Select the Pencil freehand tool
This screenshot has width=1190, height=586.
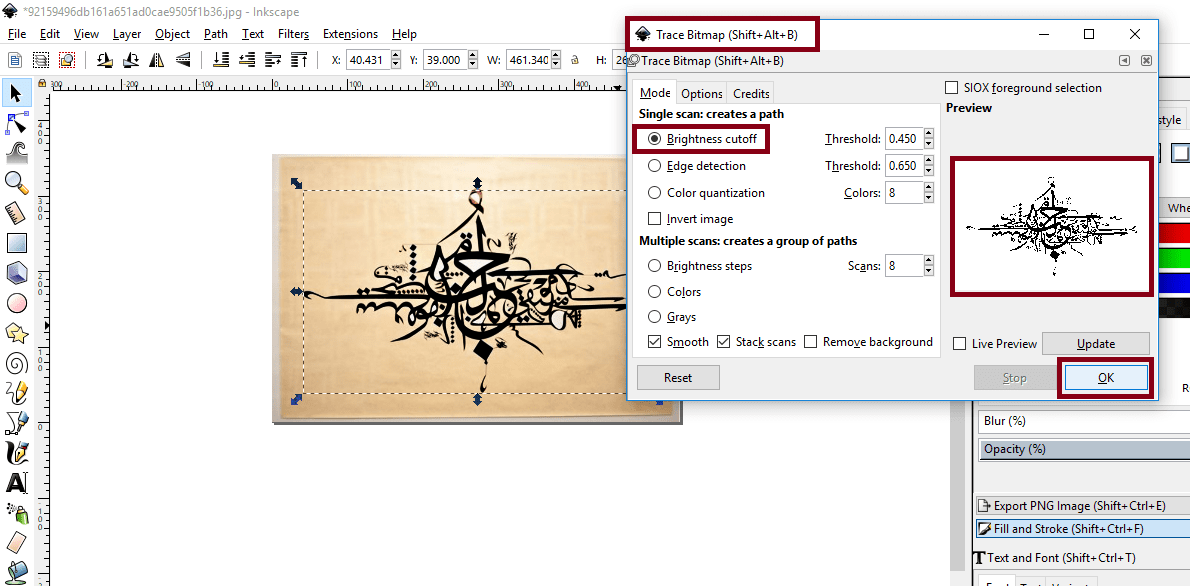click(x=16, y=392)
